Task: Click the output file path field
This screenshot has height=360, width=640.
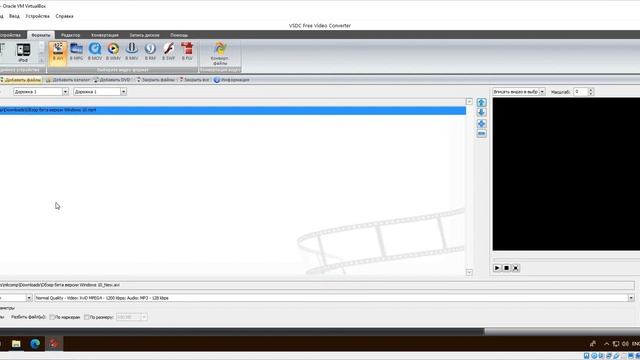Action: pos(317,285)
